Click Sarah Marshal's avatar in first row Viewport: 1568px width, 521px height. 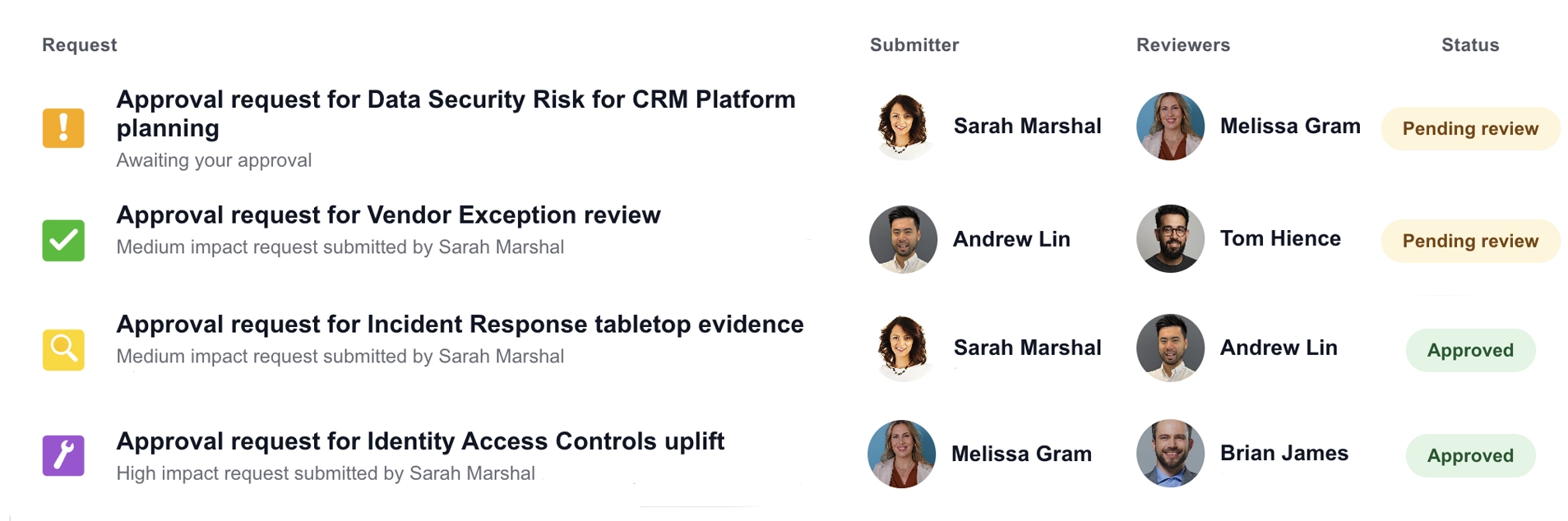(903, 126)
